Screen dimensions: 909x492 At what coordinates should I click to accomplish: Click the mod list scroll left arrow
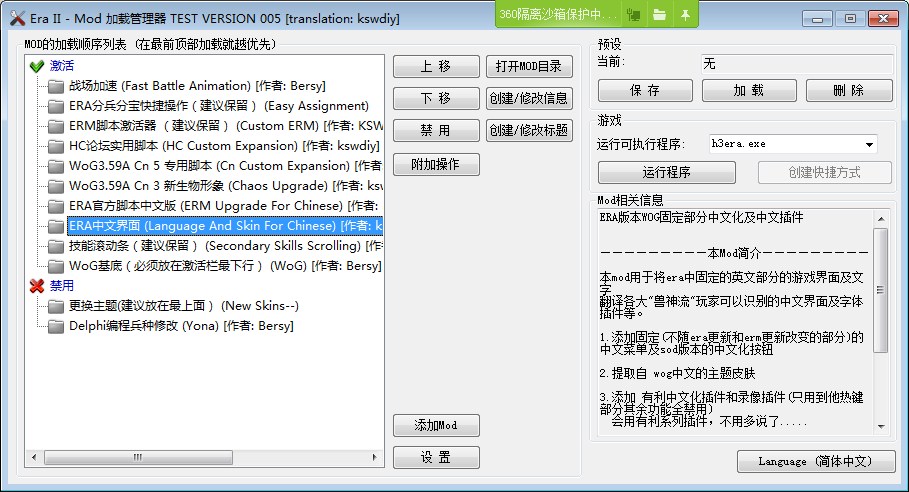click(34, 457)
